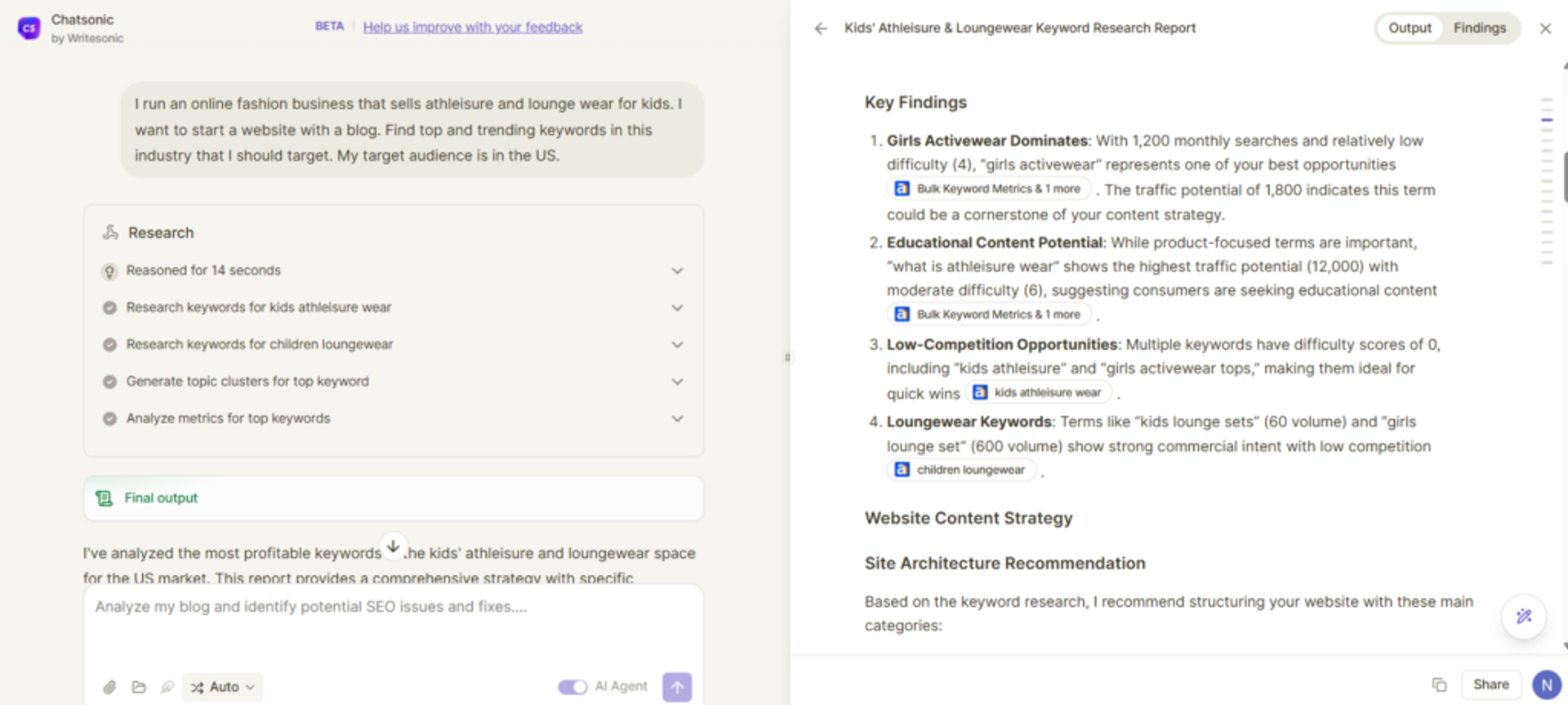The width and height of the screenshot is (1568, 705).
Task: Open the Final output card
Action: pyautogui.click(x=393, y=498)
